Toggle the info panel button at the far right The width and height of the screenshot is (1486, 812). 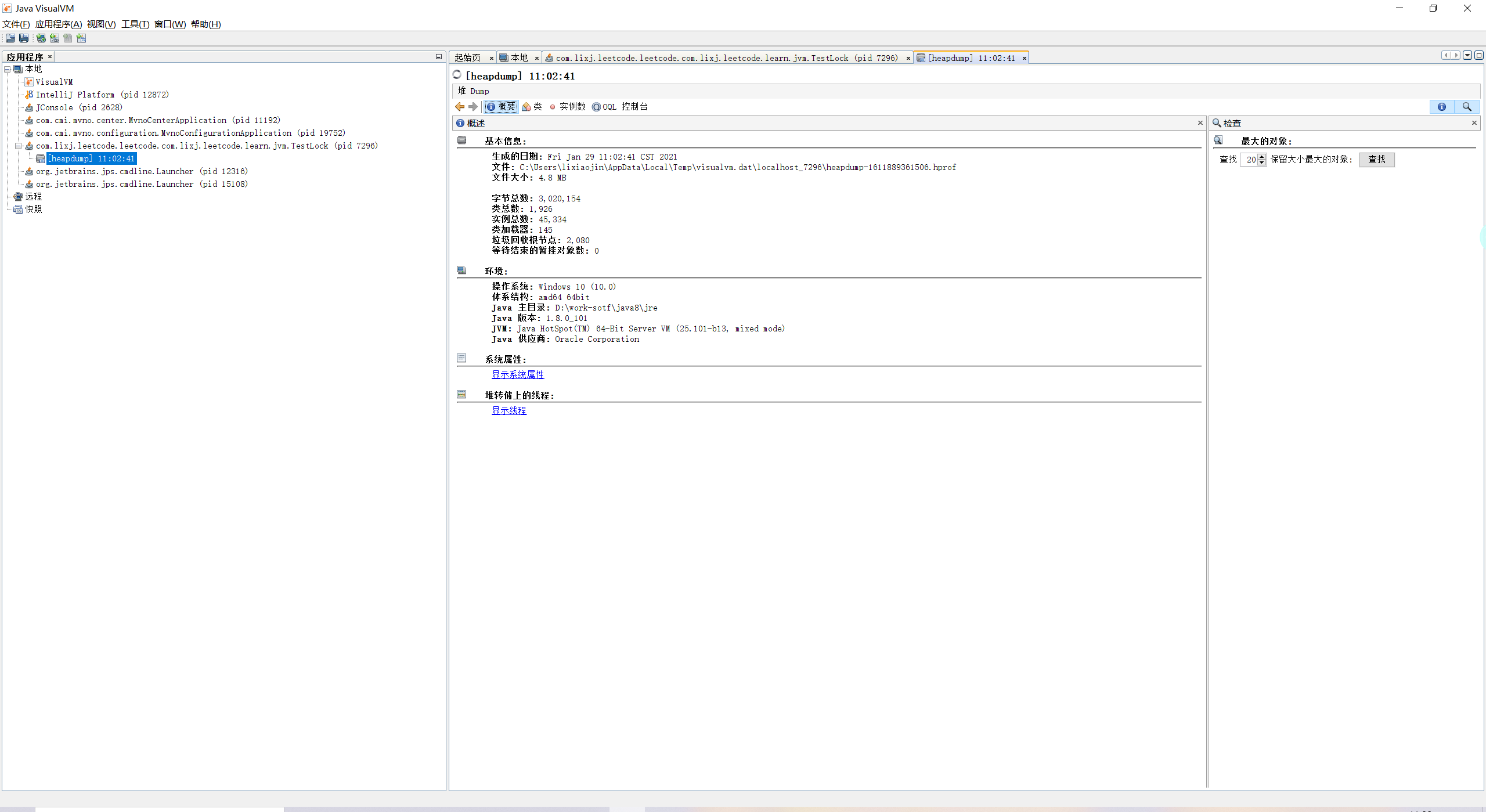point(1441,107)
